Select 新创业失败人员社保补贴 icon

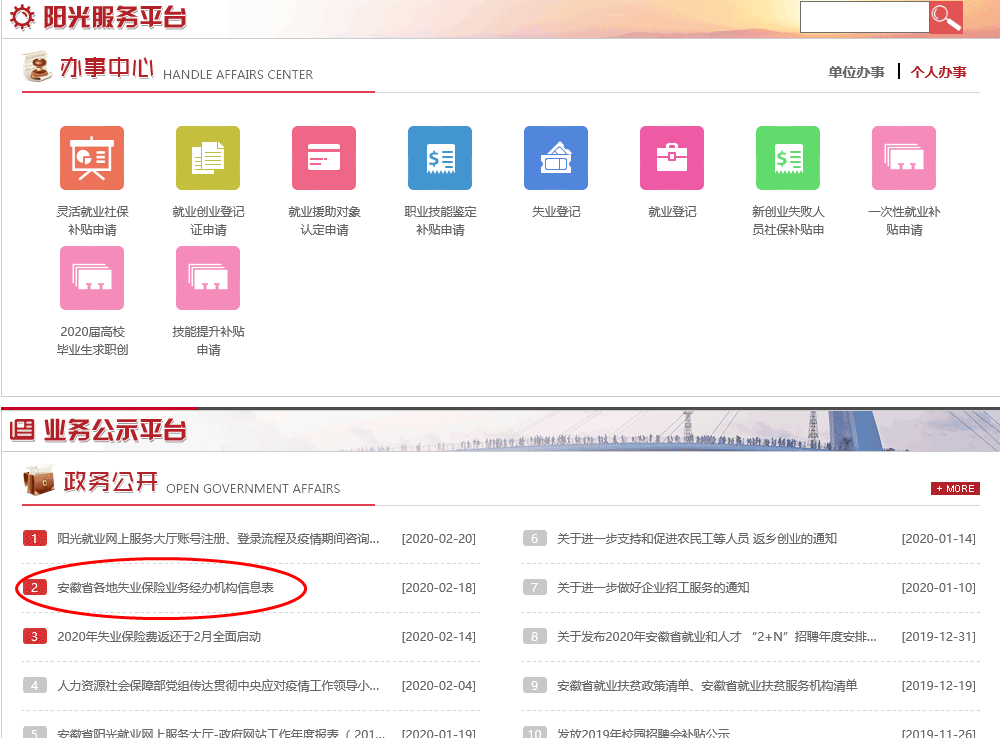(x=788, y=158)
